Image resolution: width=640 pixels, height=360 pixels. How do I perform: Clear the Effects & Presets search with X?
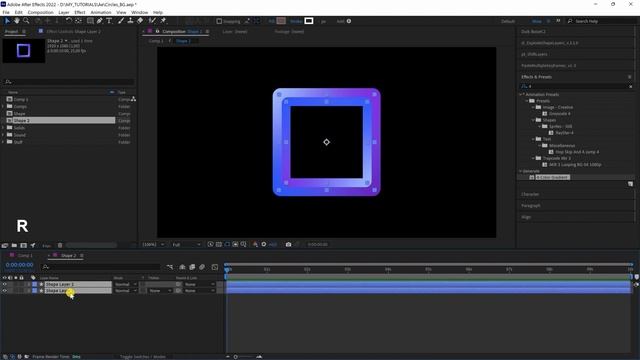pyautogui.click(x=631, y=87)
